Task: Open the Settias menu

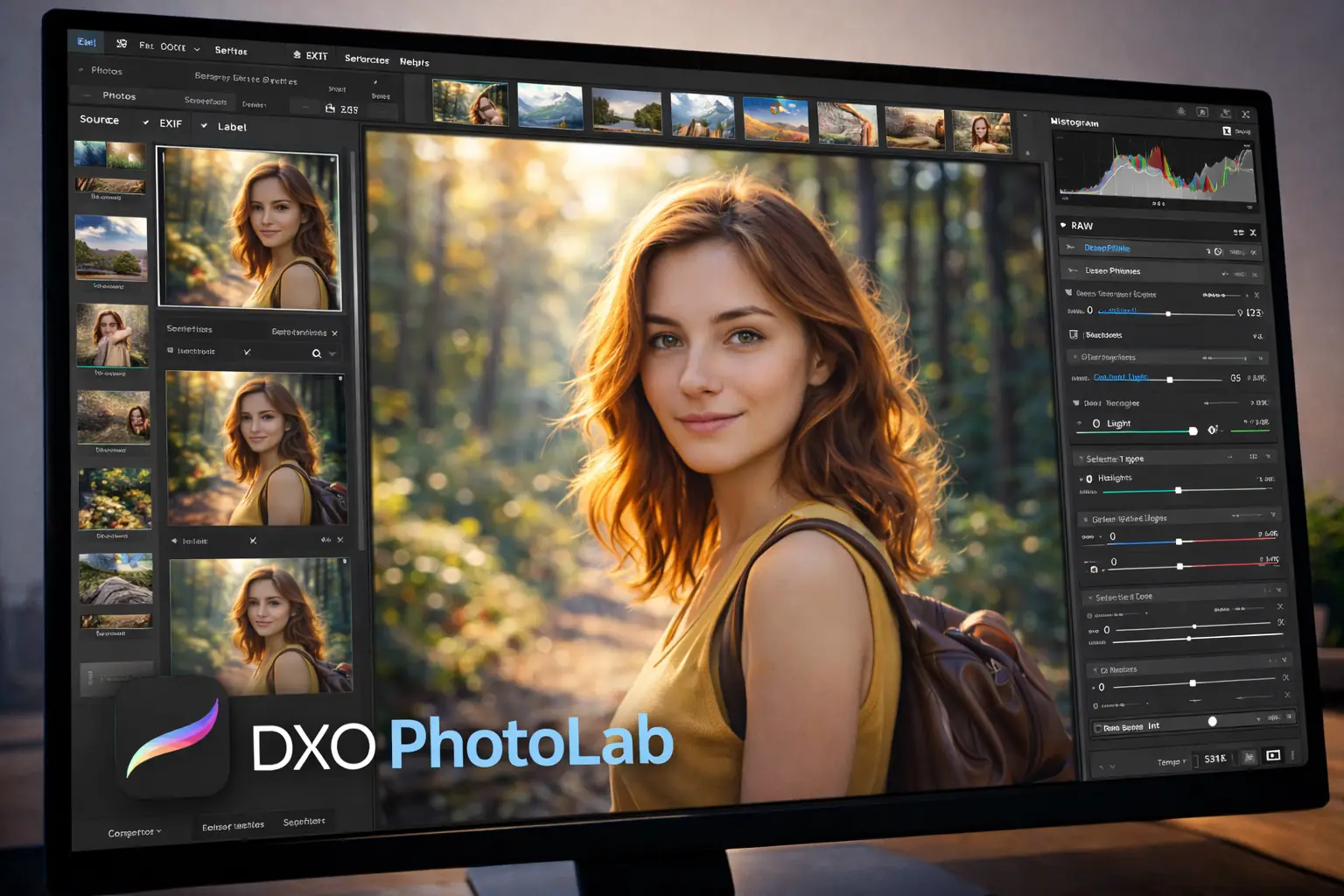Action: coord(231,51)
